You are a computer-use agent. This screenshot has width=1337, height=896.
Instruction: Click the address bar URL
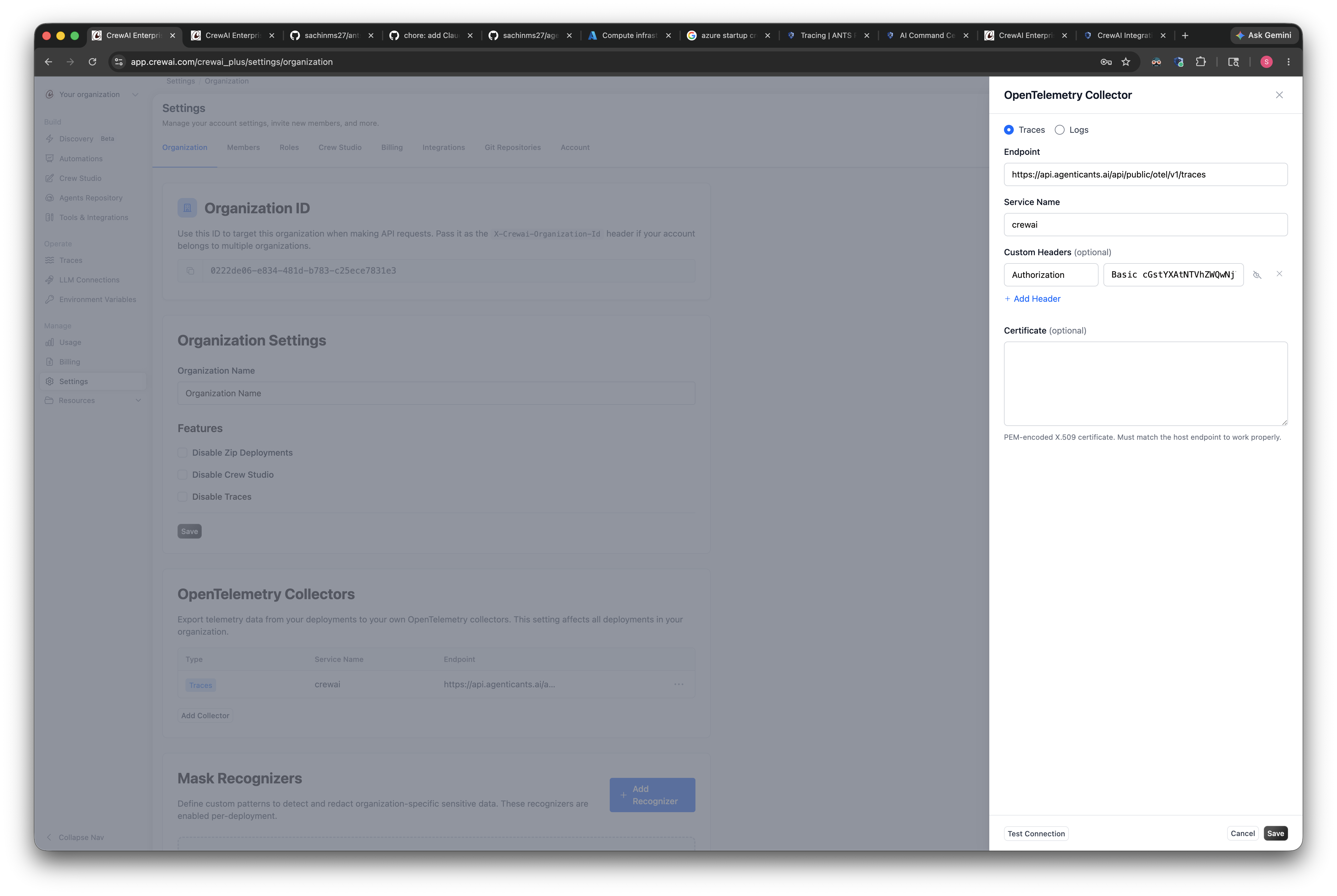click(x=231, y=62)
